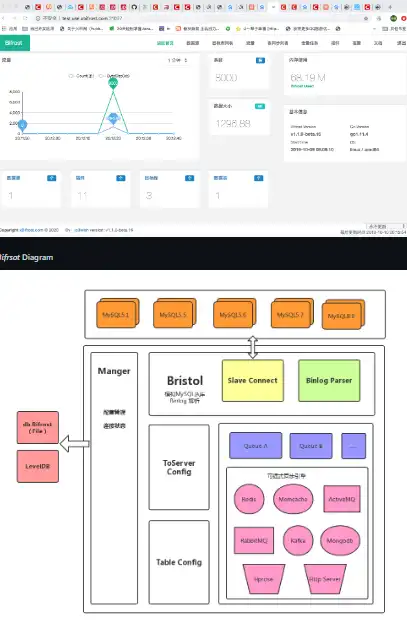The image size is (407, 624).
Task: Select the green highlighted navigation item
Action: click(x=165, y=43)
